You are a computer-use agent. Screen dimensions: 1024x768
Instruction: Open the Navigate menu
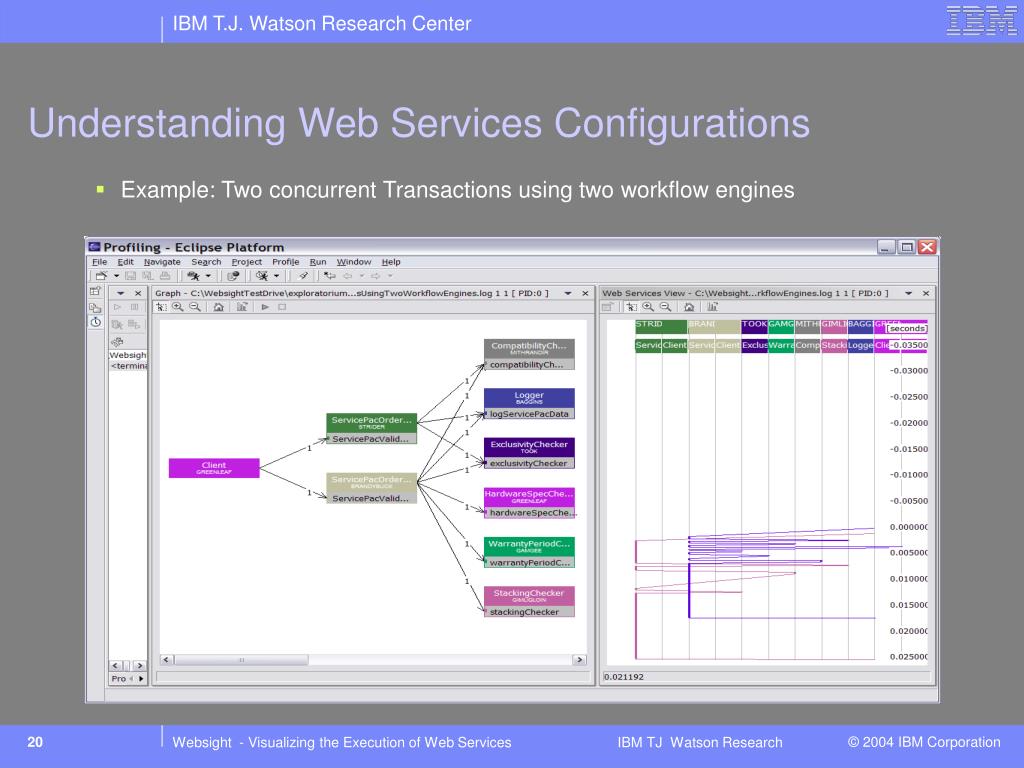[162, 262]
